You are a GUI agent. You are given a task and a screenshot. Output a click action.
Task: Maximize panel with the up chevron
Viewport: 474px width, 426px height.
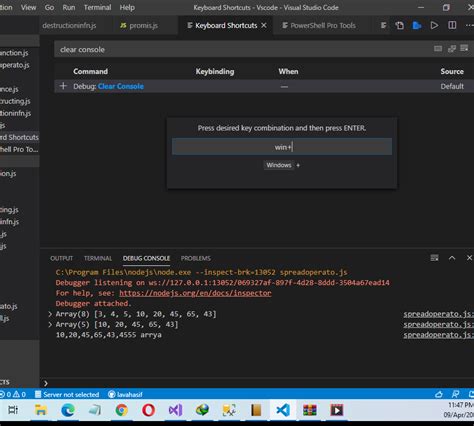(x=452, y=258)
